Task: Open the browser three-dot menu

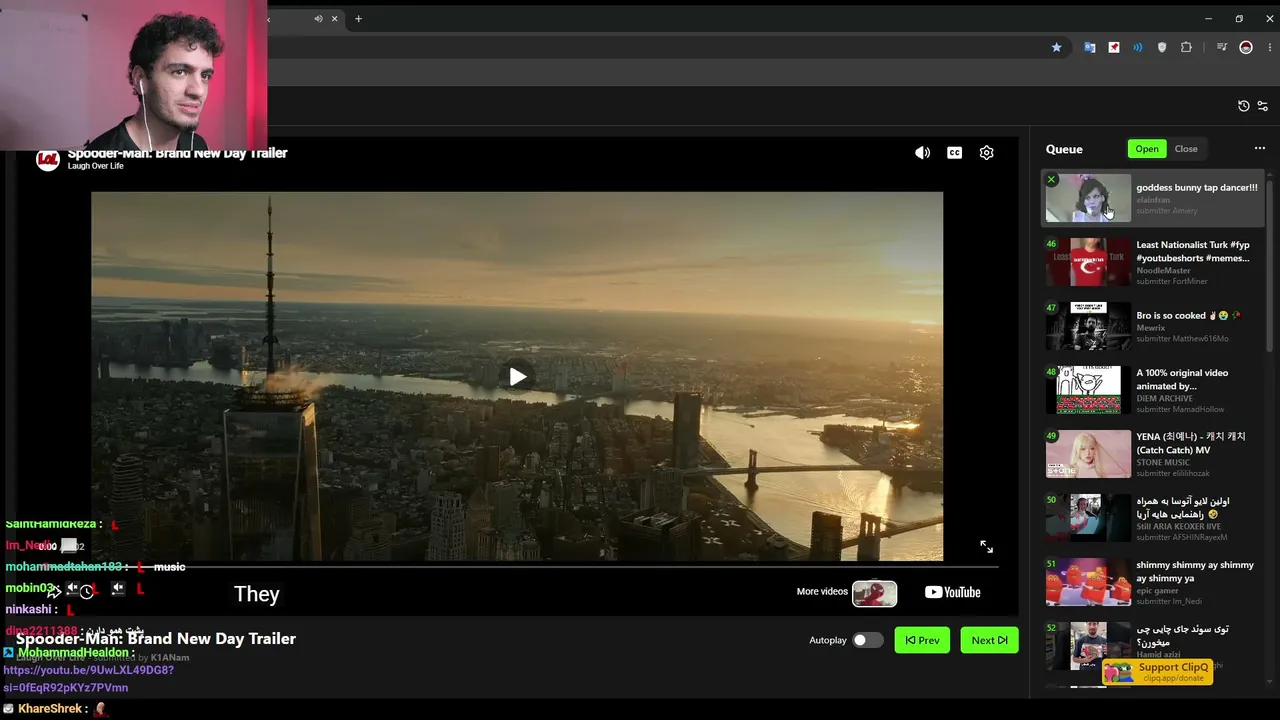Action: (x=1270, y=47)
